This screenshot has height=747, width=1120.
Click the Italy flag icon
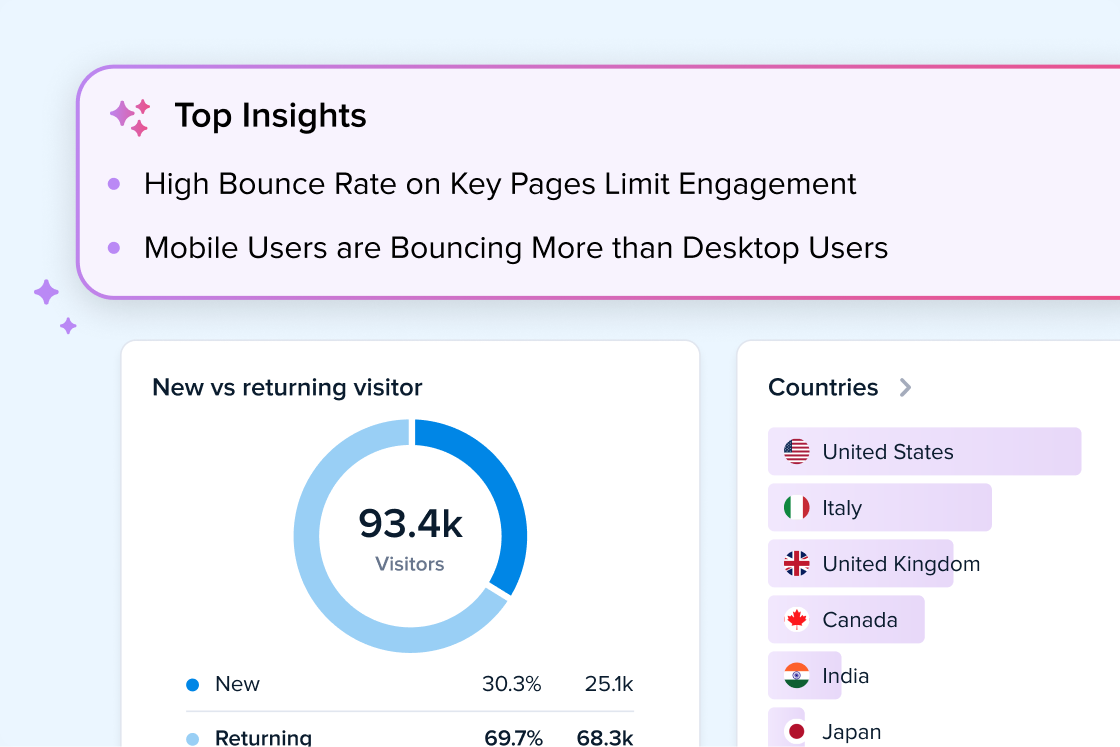pos(796,508)
